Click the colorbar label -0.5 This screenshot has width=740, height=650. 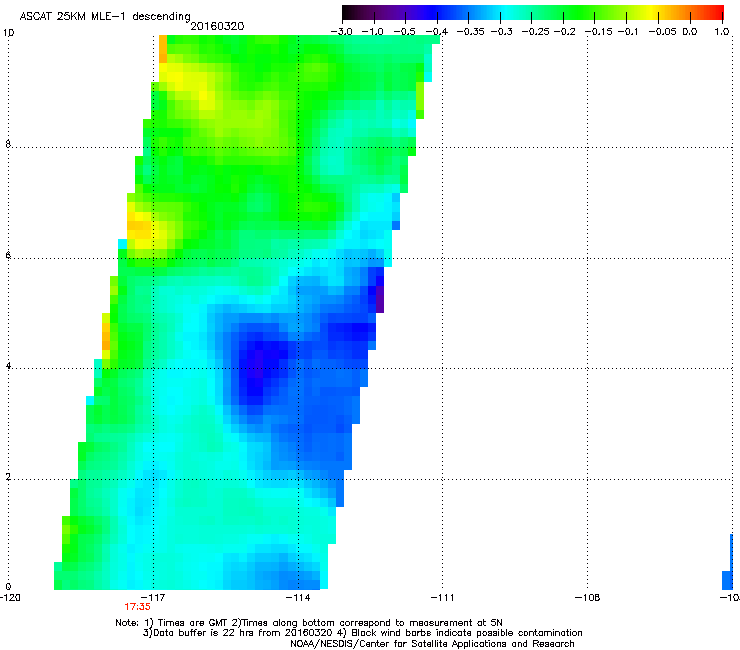click(x=404, y=32)
